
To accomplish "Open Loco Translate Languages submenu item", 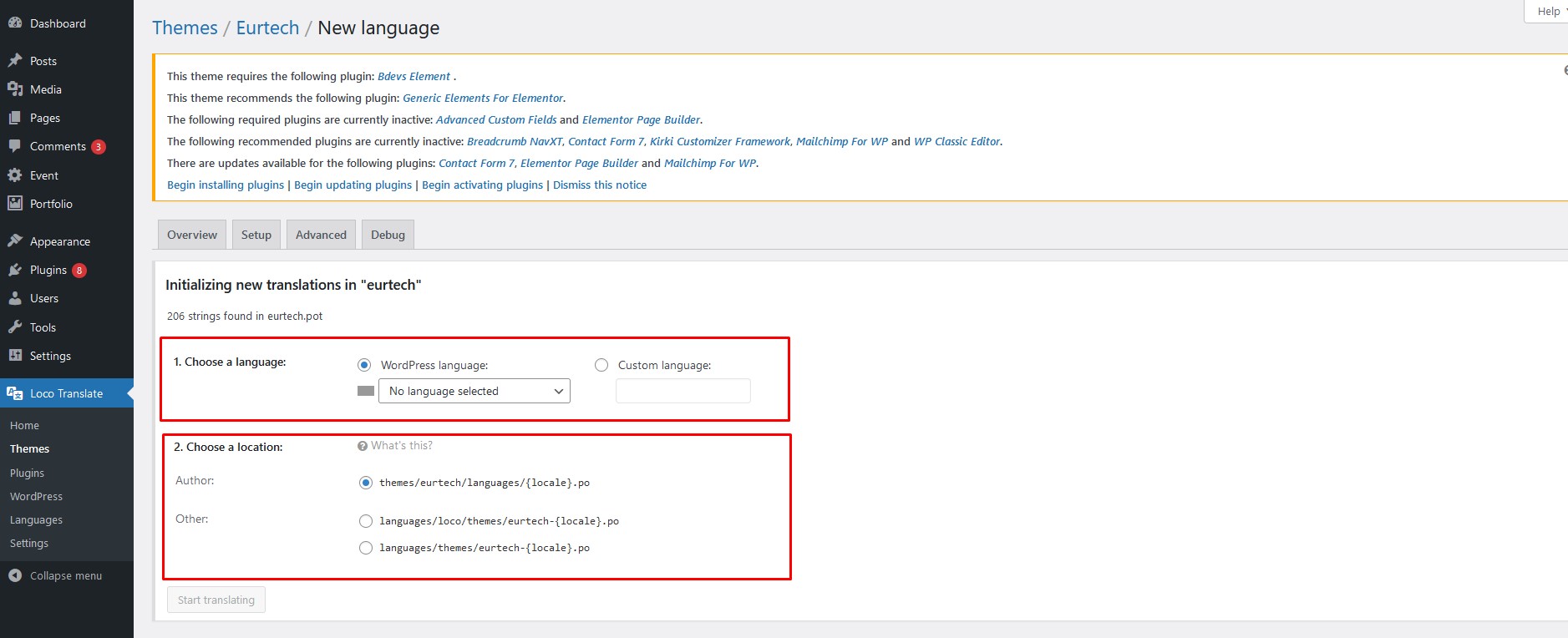I will point(37,519).
